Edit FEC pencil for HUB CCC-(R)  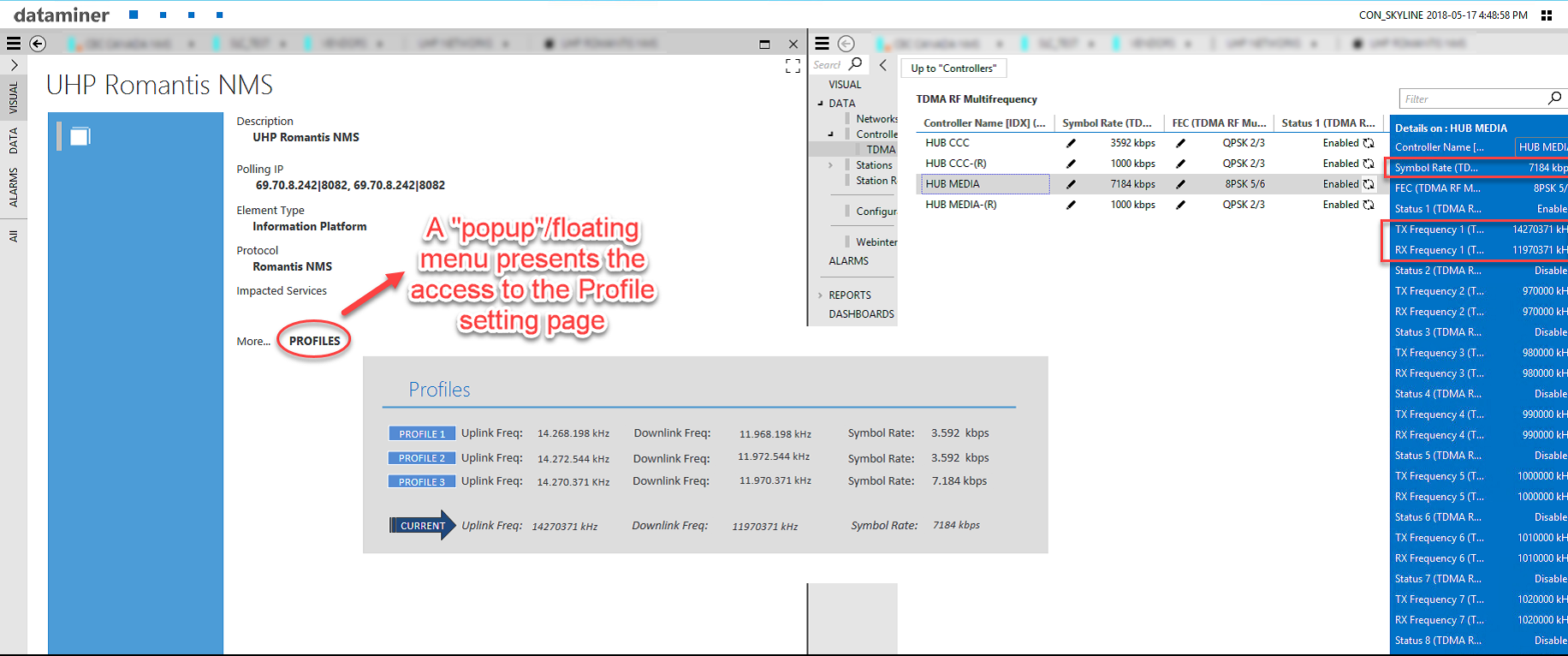pos(1181,164)
